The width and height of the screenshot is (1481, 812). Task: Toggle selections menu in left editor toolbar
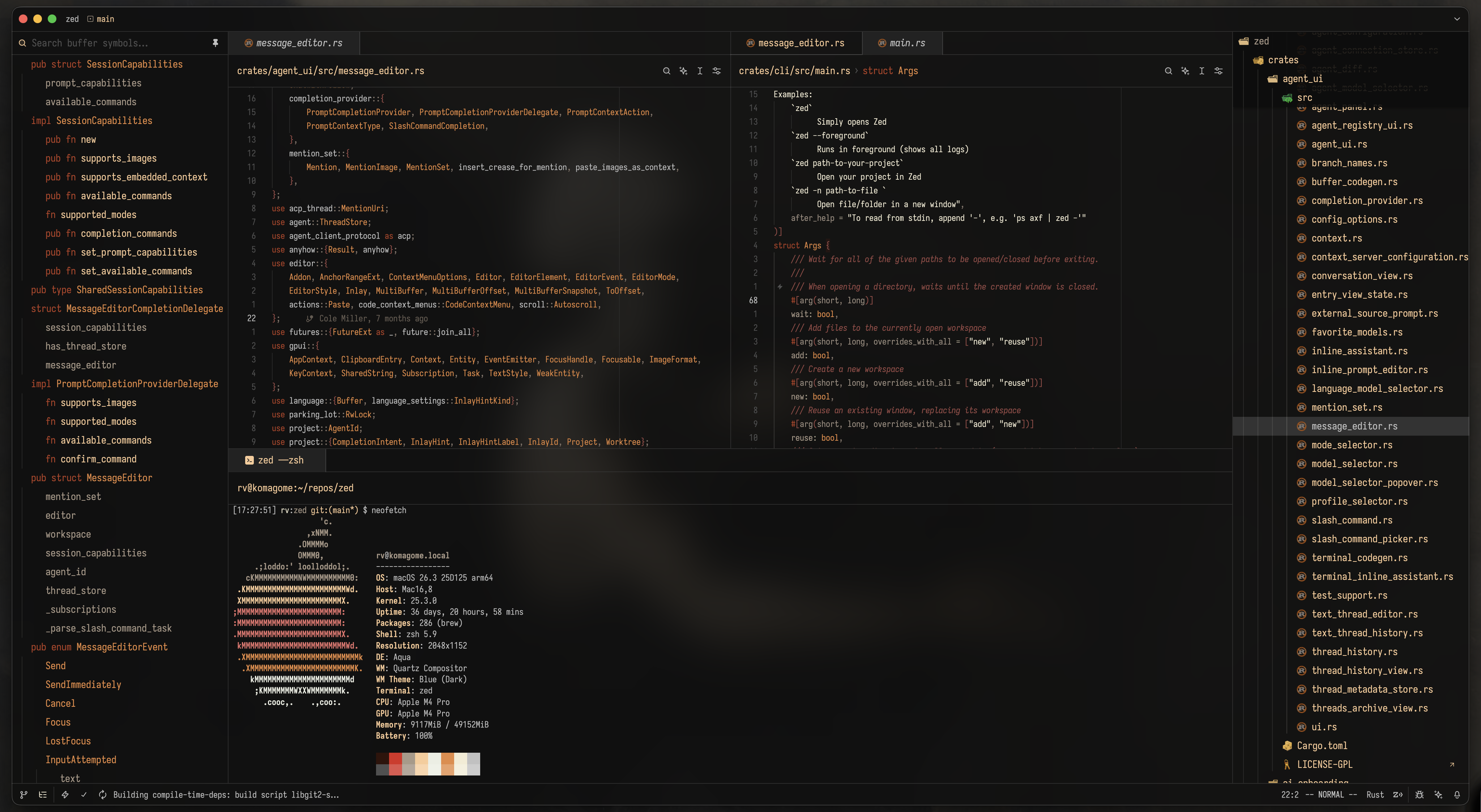(700, 71)
